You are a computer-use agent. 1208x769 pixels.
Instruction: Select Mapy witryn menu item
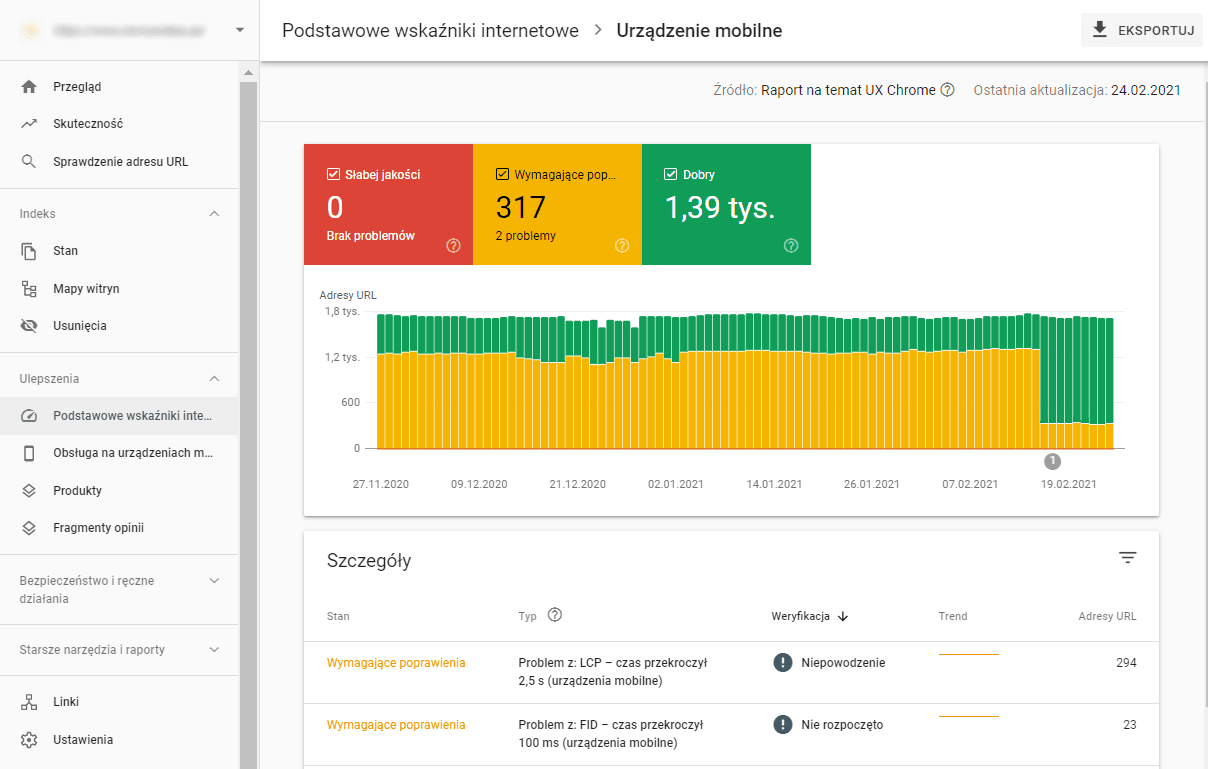119,289
